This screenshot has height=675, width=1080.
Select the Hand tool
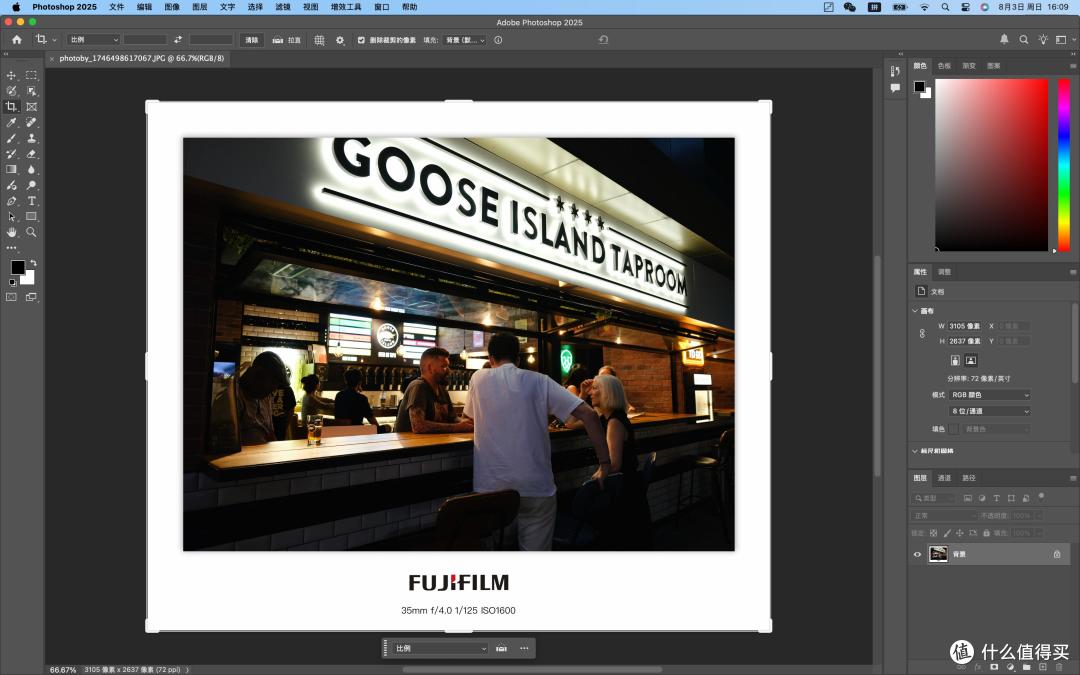pyautogui.click(x=12, y=233)
